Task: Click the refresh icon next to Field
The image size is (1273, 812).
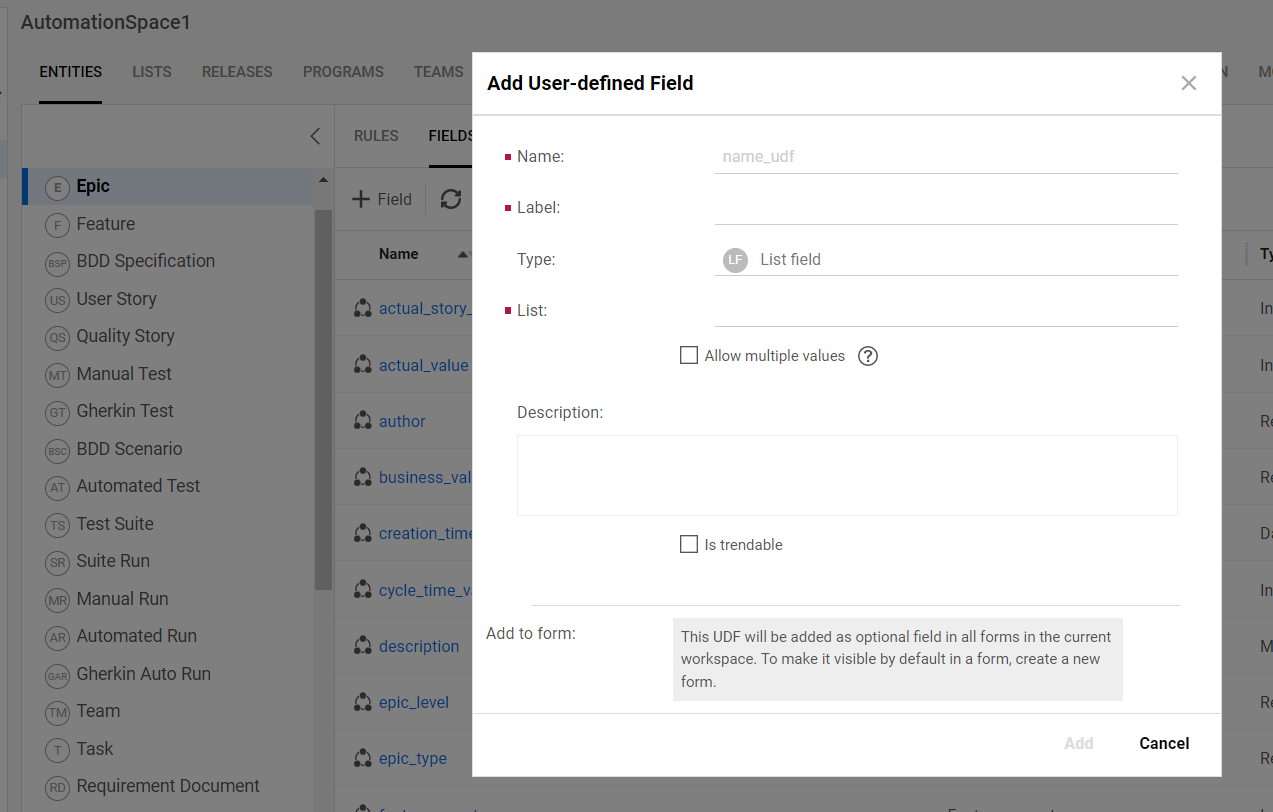Action: (451, 199)
